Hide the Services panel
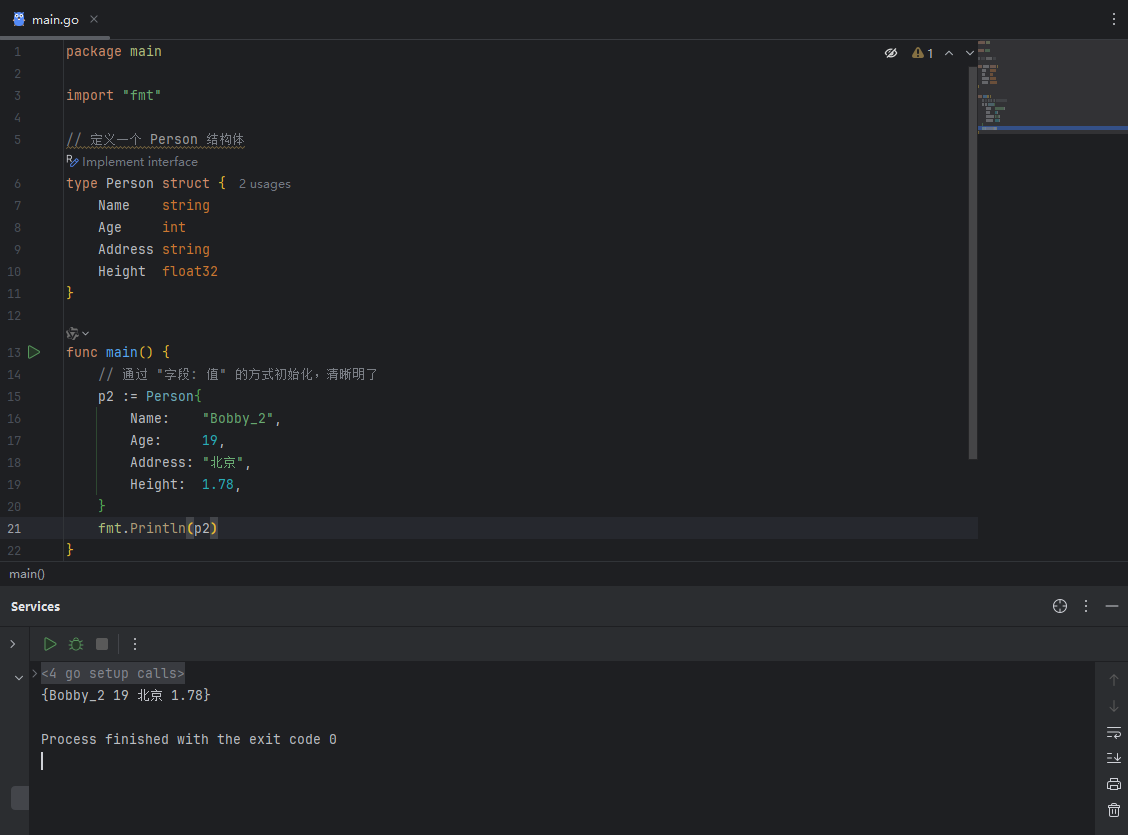The height and width of the screenshot is (835, 1128). [1111, 606]
